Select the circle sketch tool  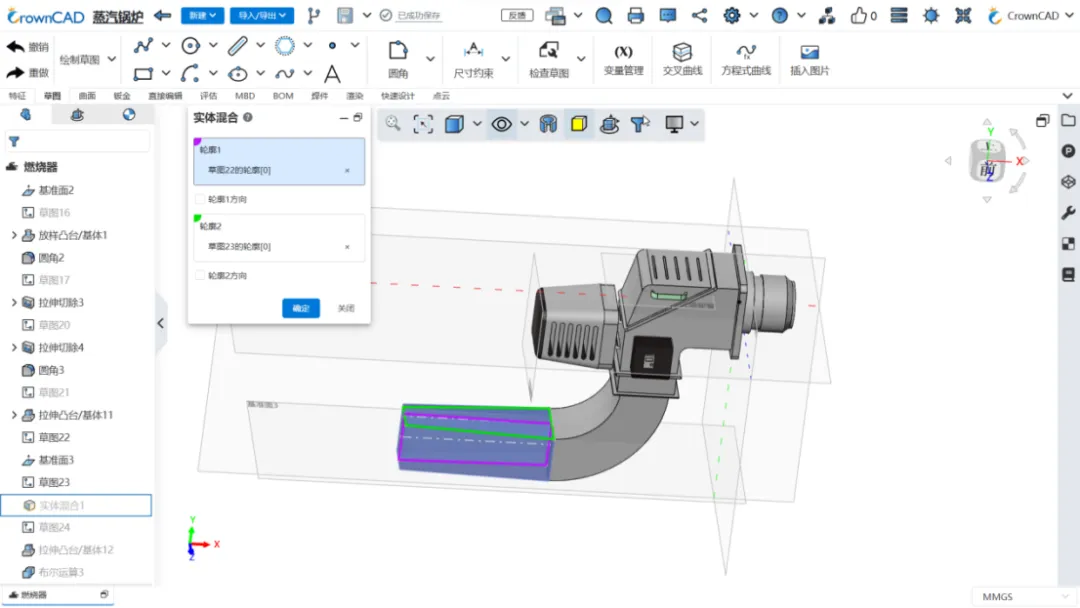190,45
